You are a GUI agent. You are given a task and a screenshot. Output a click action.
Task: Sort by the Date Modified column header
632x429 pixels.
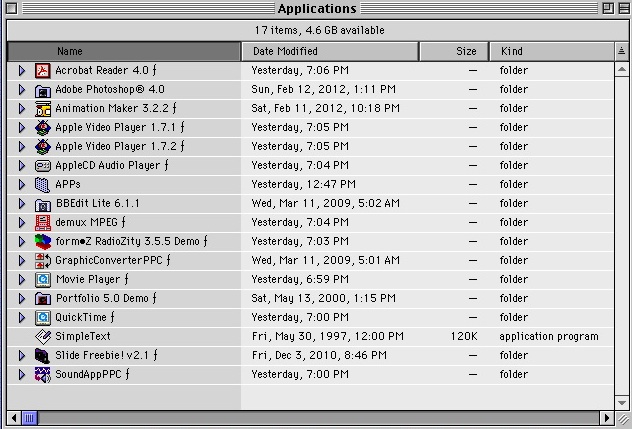pyautogui.click(x=330, y=51)
